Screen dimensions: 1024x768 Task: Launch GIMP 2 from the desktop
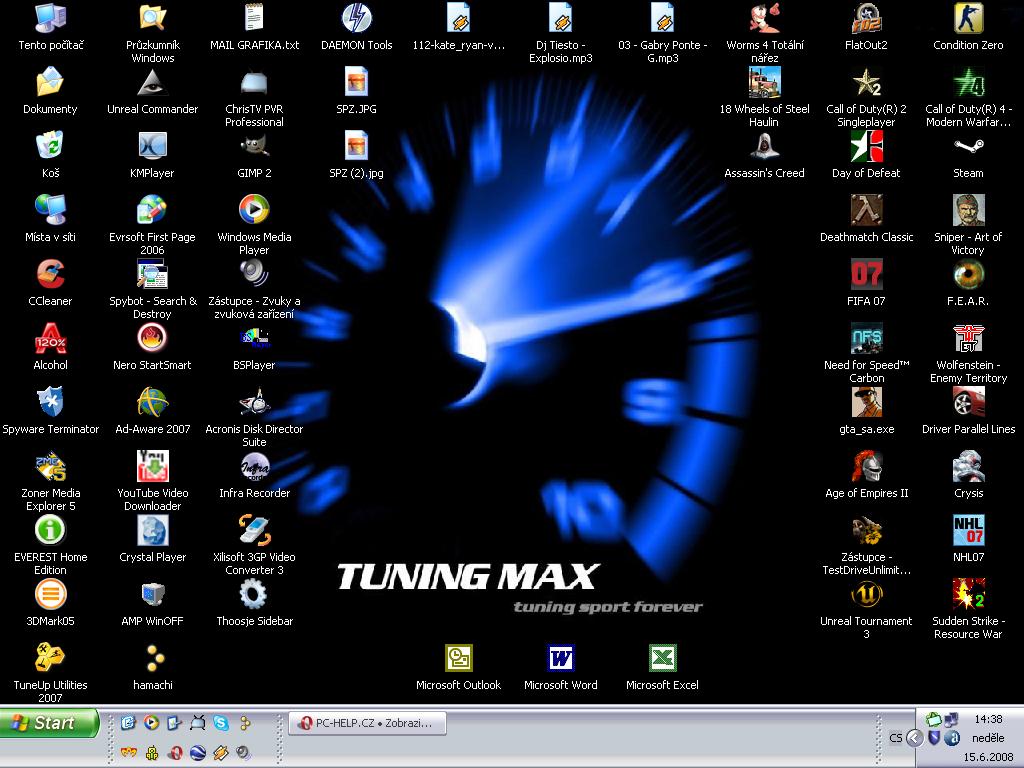(254, 146)
